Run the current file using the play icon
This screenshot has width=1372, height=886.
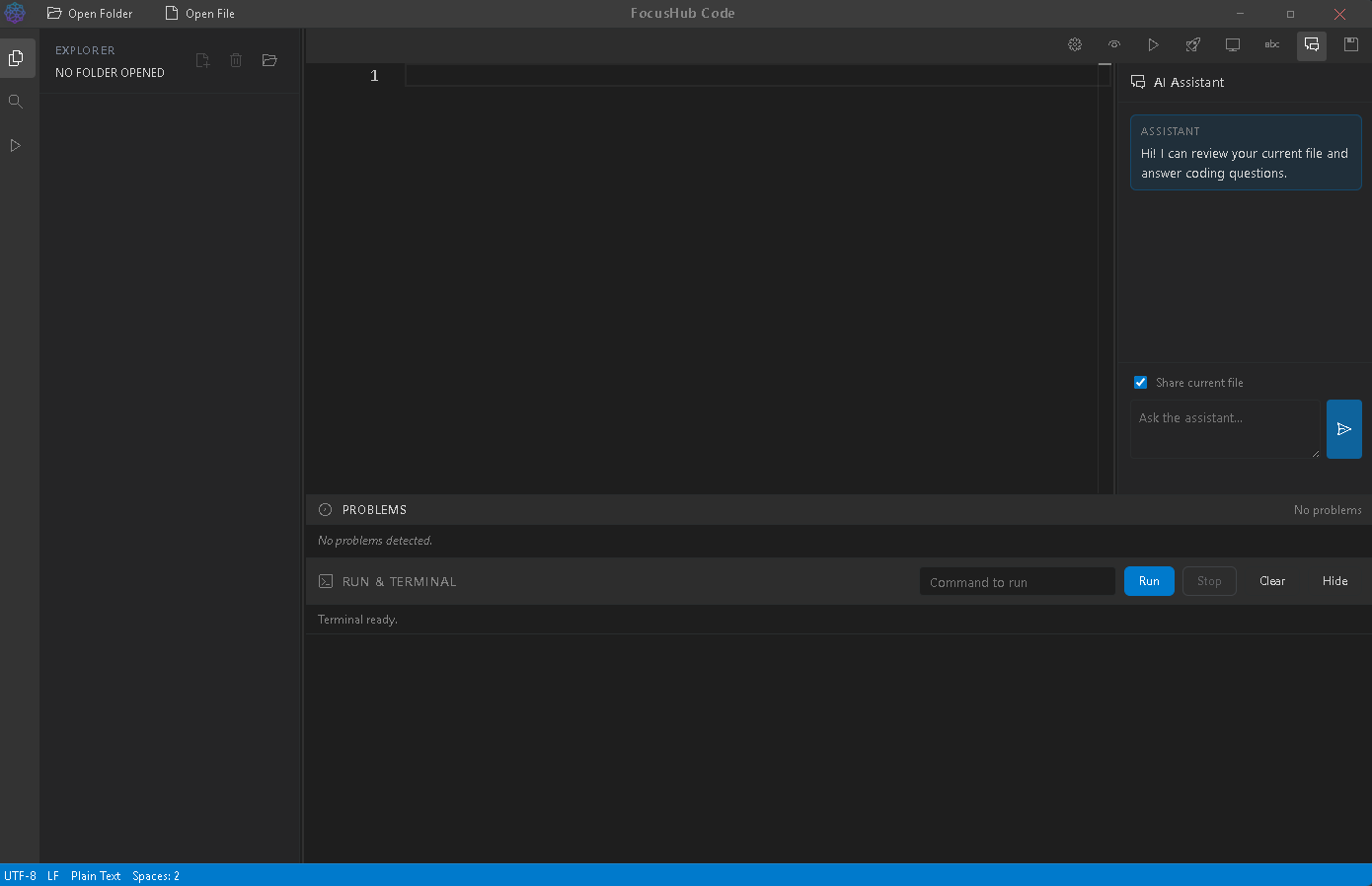point(1153,44)
